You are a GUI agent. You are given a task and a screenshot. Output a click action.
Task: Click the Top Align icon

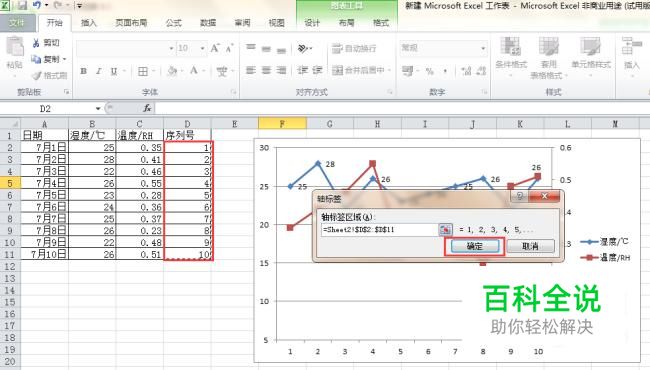pyautogui.click(x=251, y=48)
